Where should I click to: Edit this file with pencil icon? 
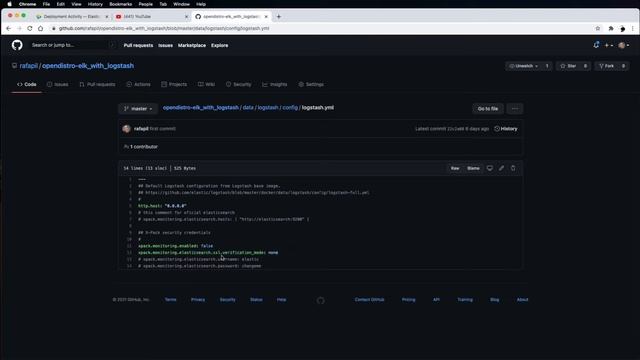501,168
